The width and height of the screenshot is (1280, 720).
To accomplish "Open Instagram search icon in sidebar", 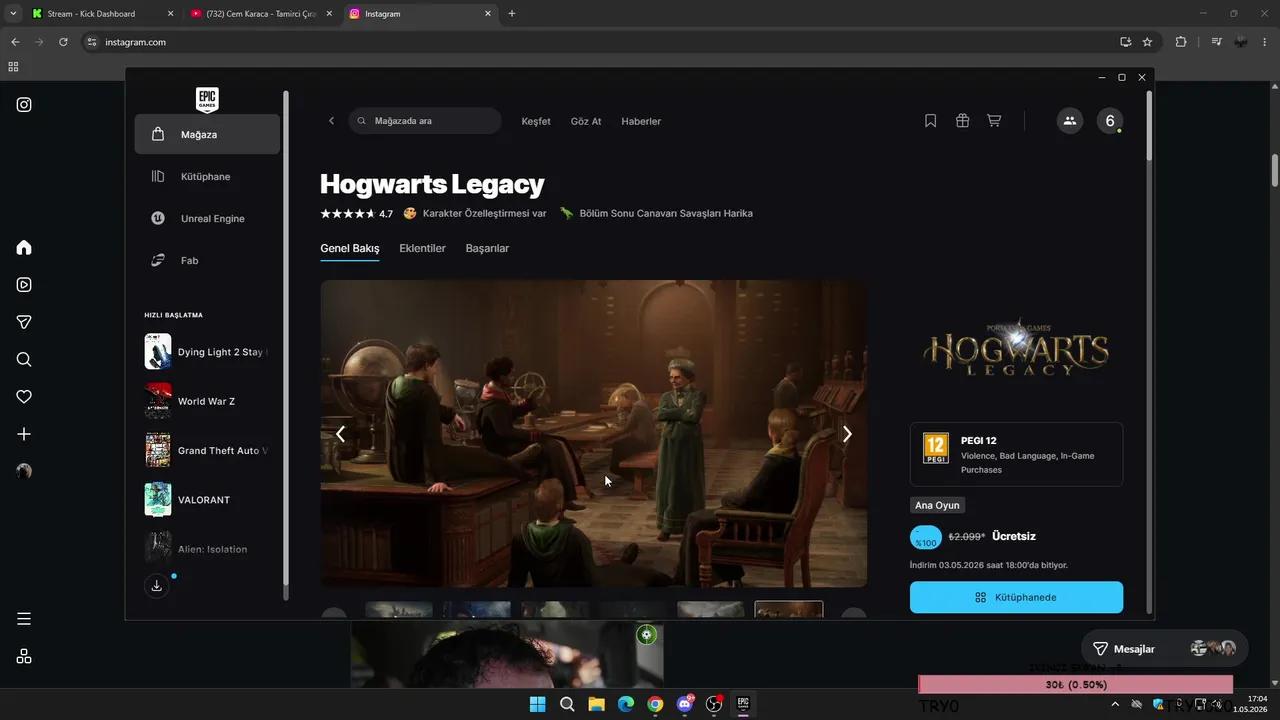I will coord(24,360).
